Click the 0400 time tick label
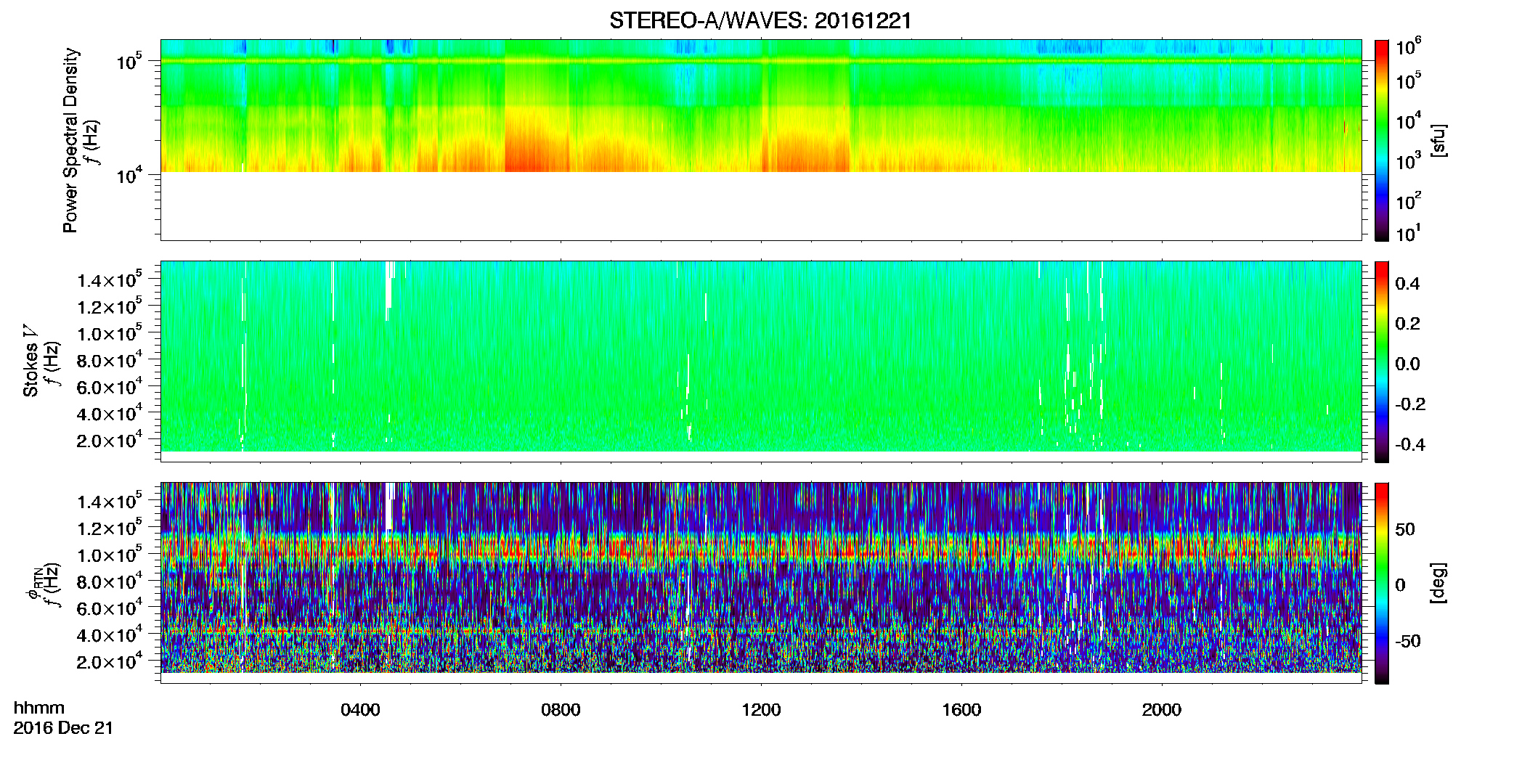Screen dimensions: 1522x784 coord(360,710)
